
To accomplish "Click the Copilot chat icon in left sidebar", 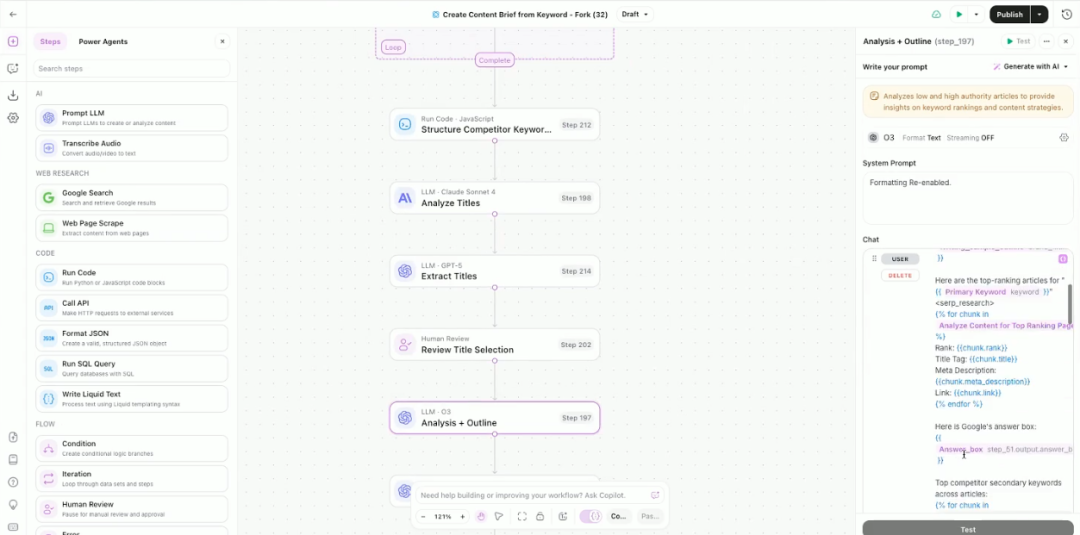I will (x=13, y=68).
